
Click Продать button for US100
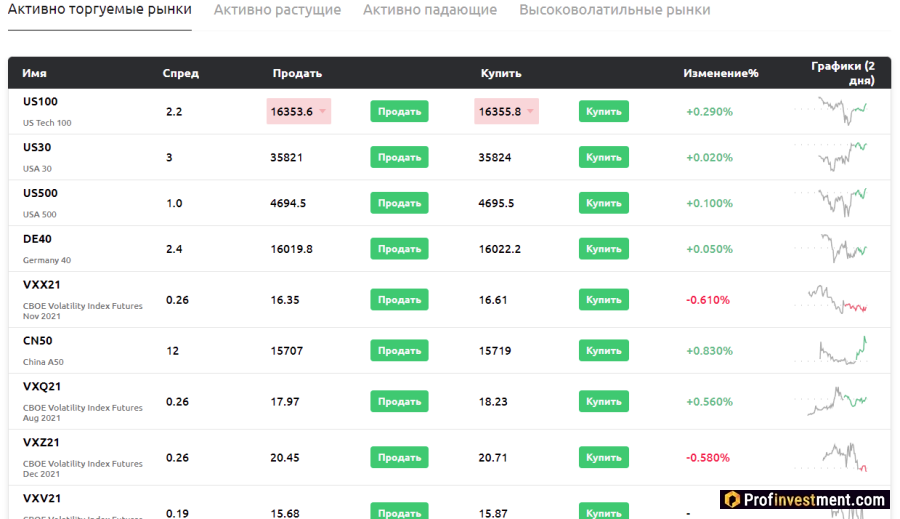[x=399, y=111]
